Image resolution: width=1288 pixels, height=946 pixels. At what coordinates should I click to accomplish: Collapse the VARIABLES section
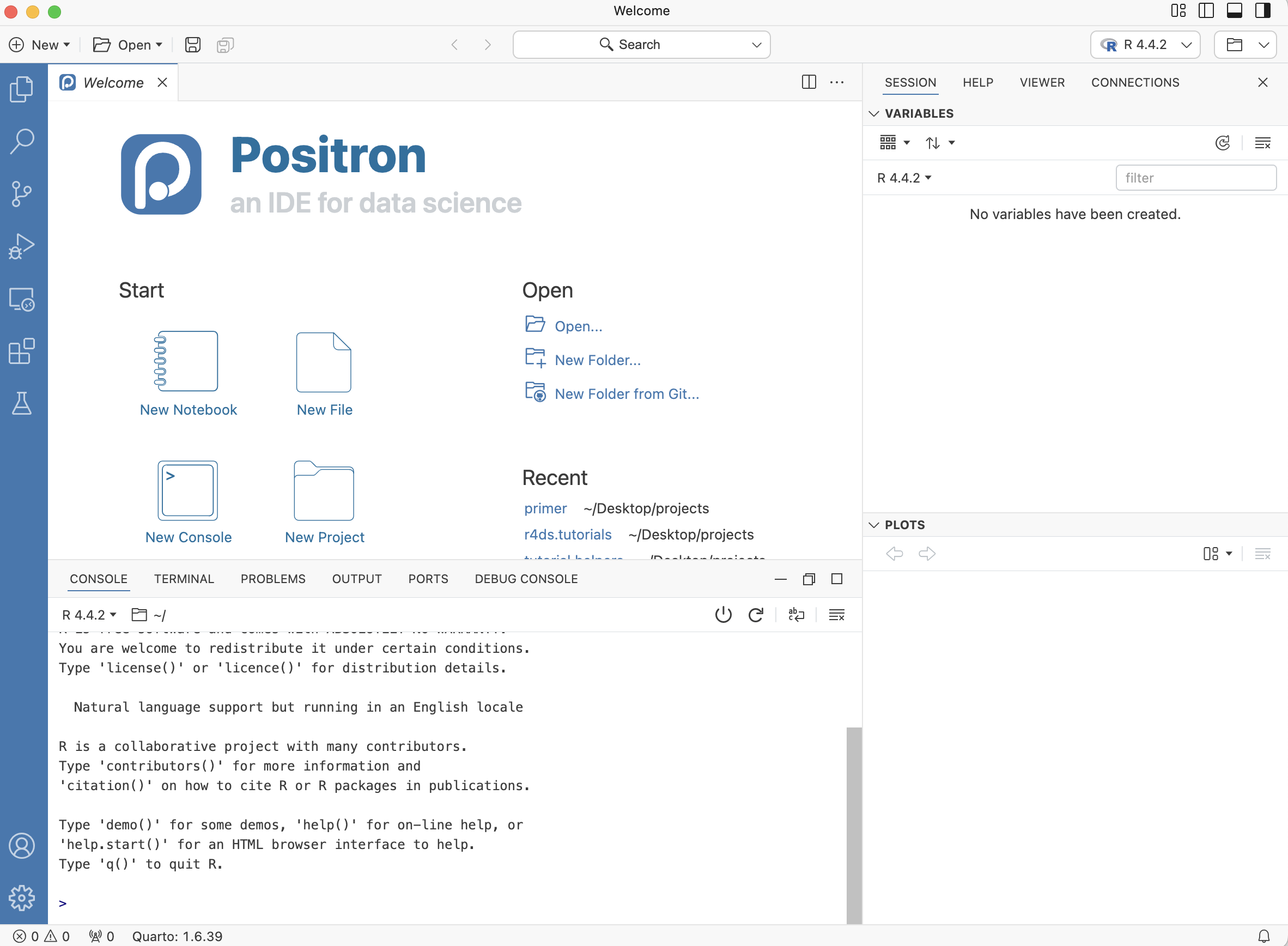(874, 113)
